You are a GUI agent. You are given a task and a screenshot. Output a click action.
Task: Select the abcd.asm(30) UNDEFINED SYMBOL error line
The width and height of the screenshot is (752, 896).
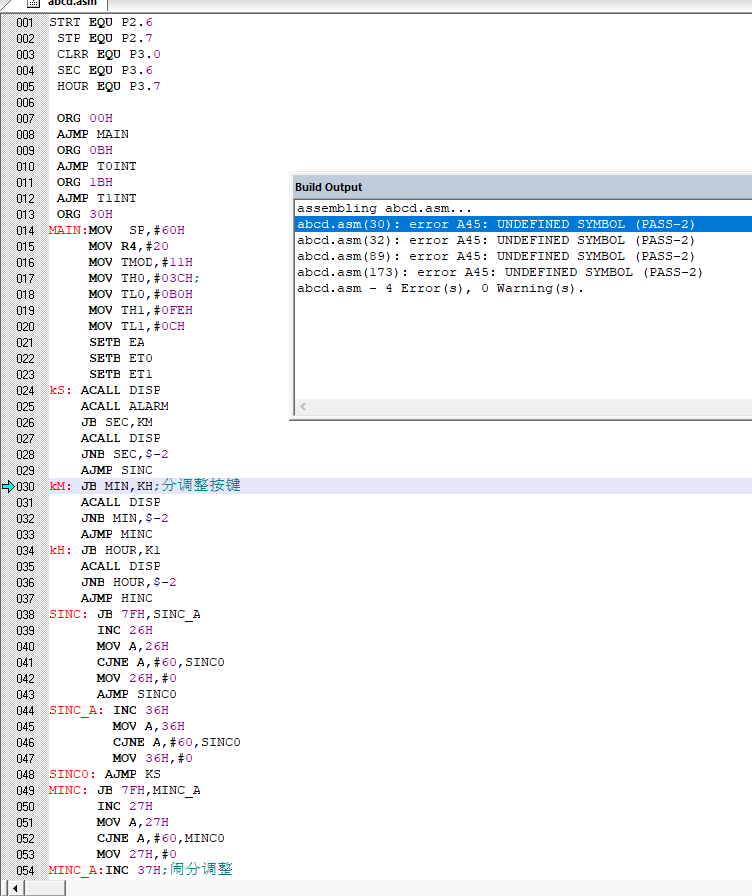click(x=523, y=224)
